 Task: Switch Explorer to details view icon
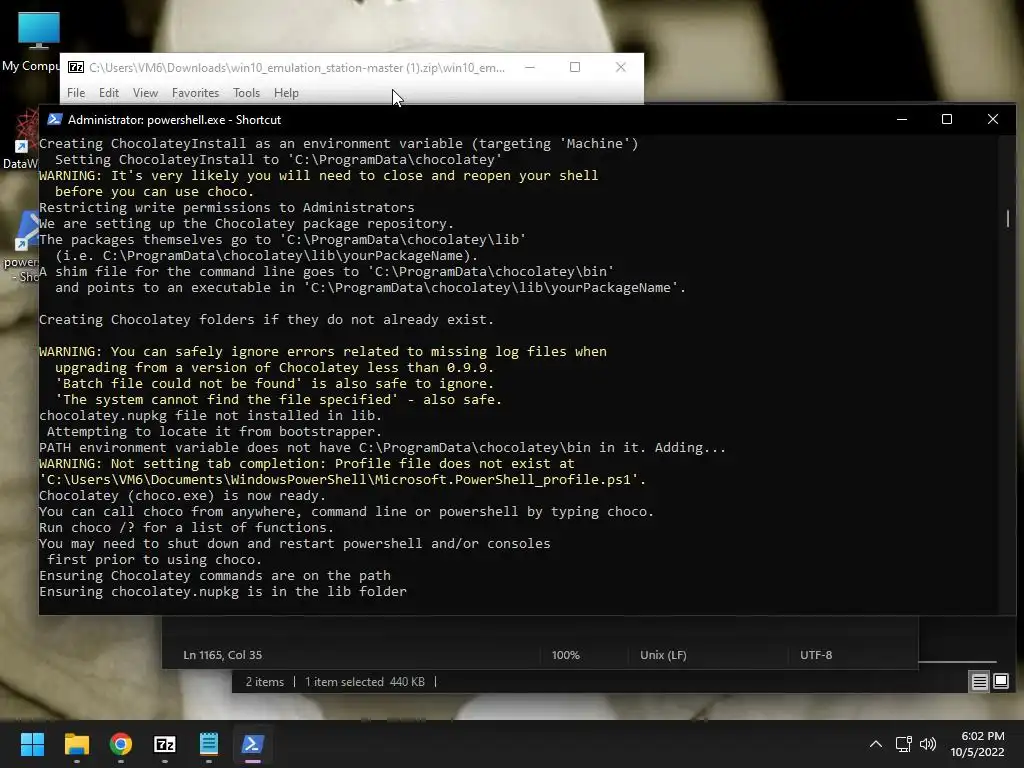click(979, 682)
